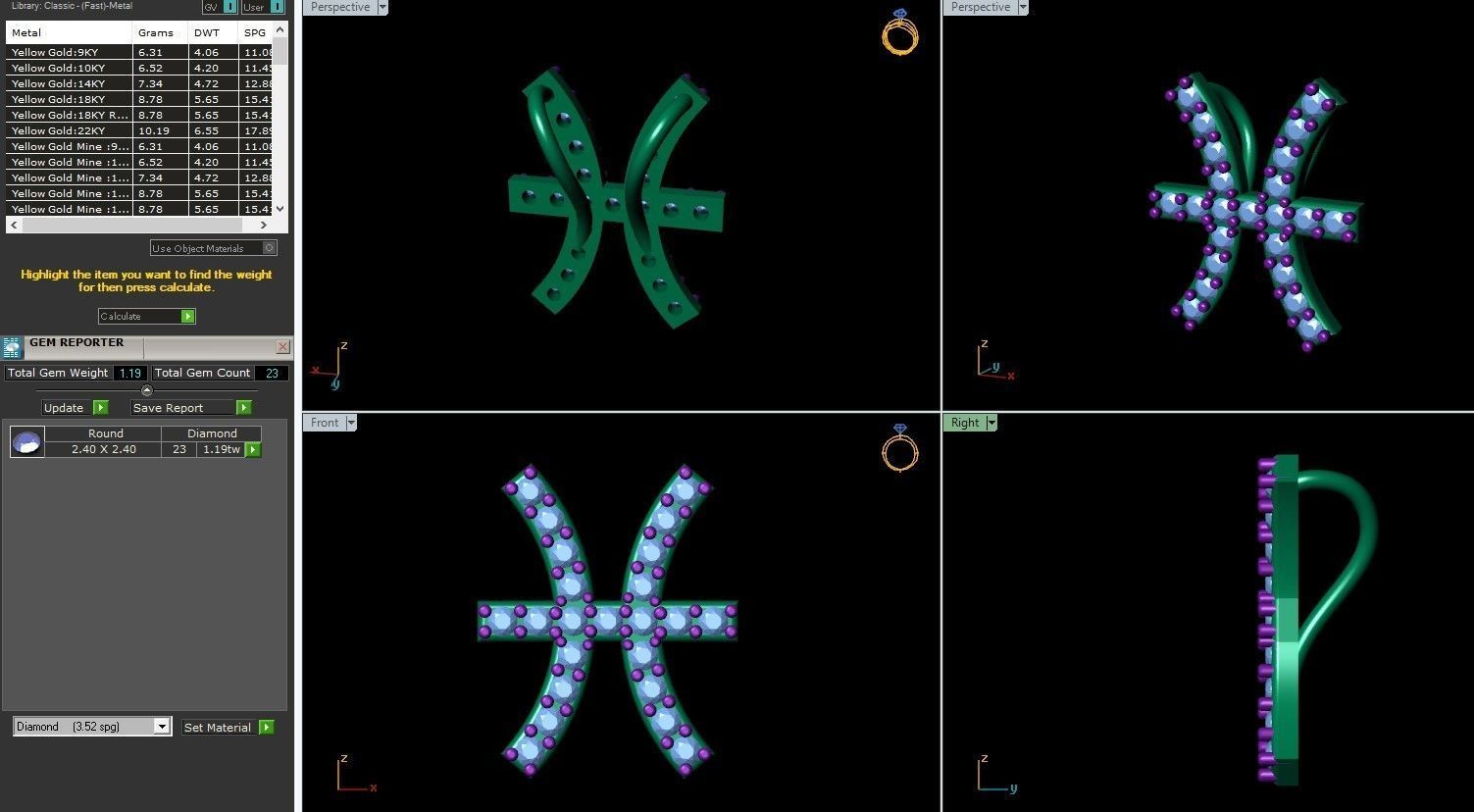This screenshot has width=1474, height=812.
Task: Close the Gem Reporter panel
Action: (282, 346)
